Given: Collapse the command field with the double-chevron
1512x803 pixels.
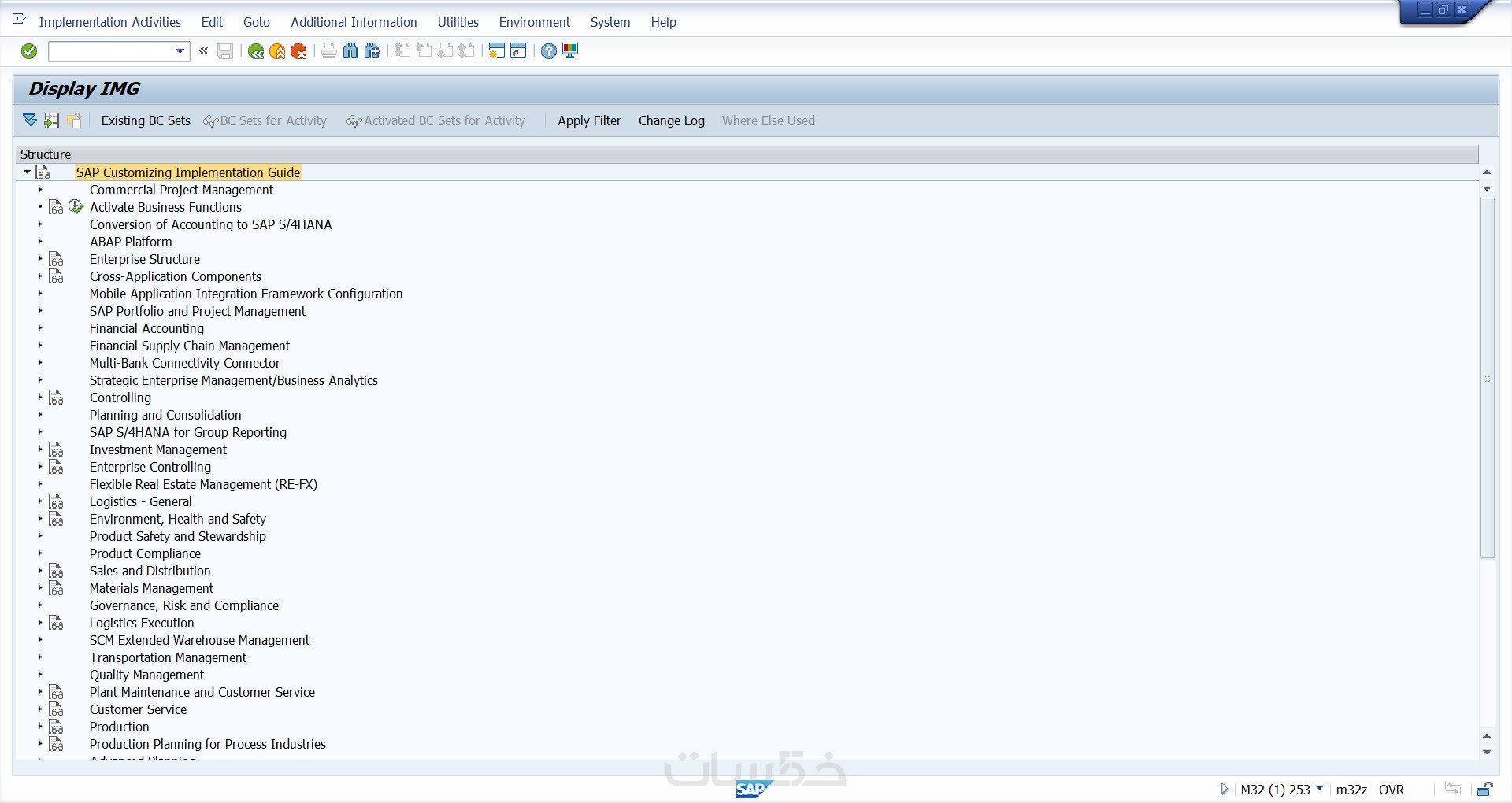Looking at the screenshot, I should point(203,51).
